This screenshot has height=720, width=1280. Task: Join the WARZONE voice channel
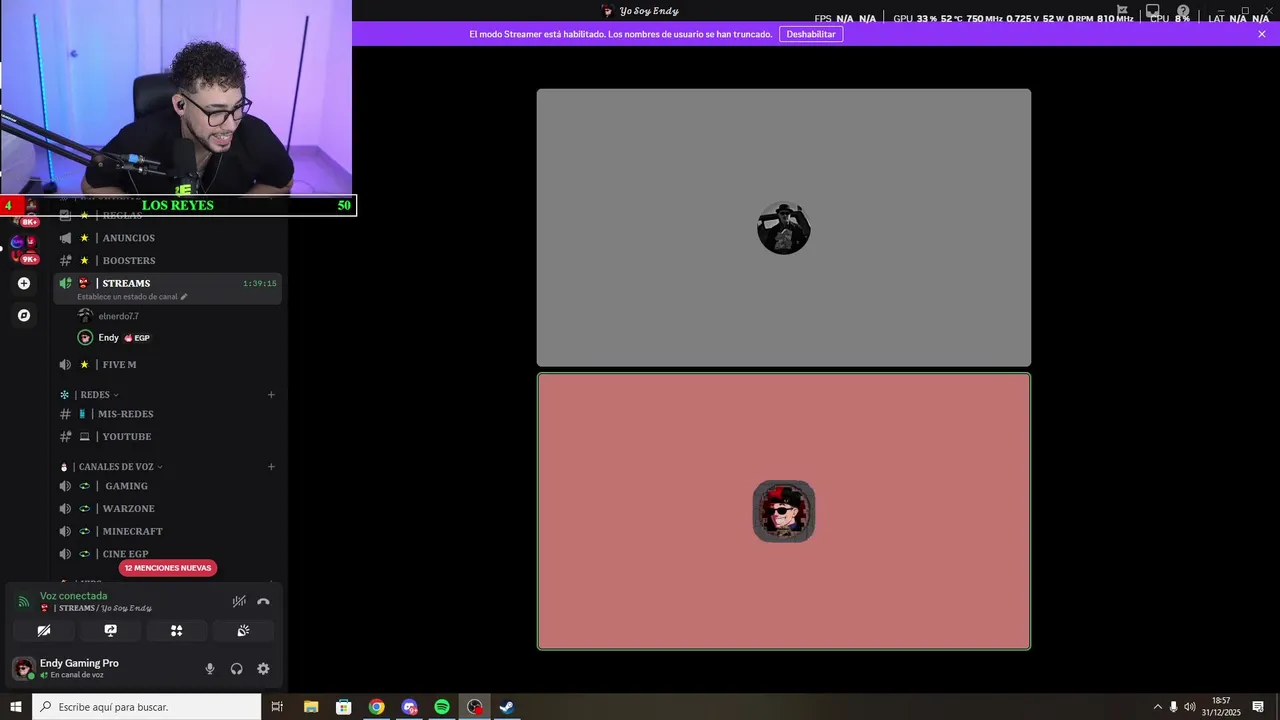coord(167,509)
